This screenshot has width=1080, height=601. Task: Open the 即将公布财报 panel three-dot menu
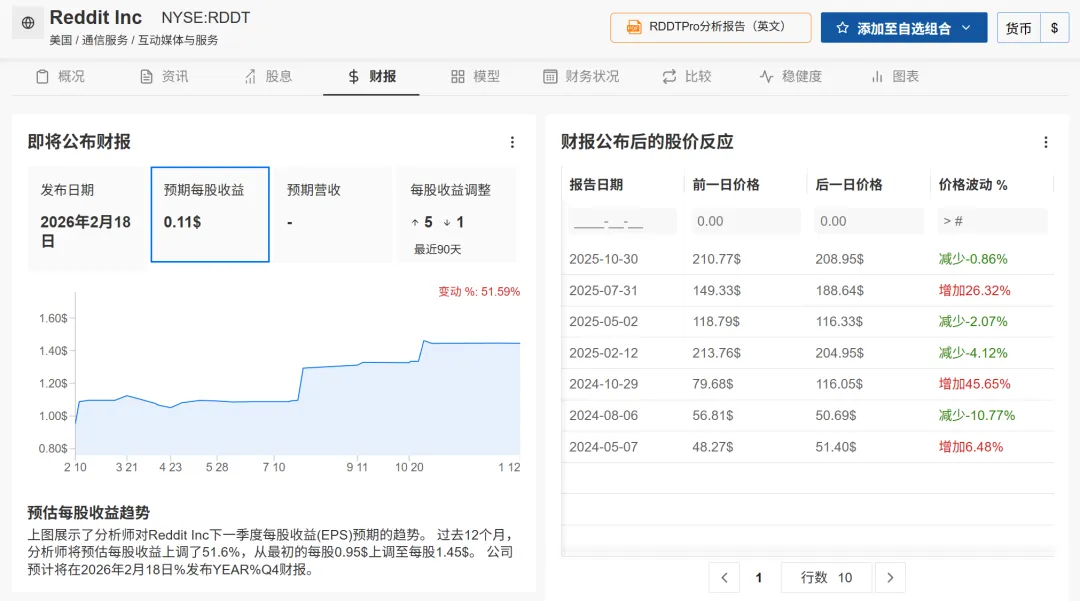pyautogui.click(x=512, y=142)
